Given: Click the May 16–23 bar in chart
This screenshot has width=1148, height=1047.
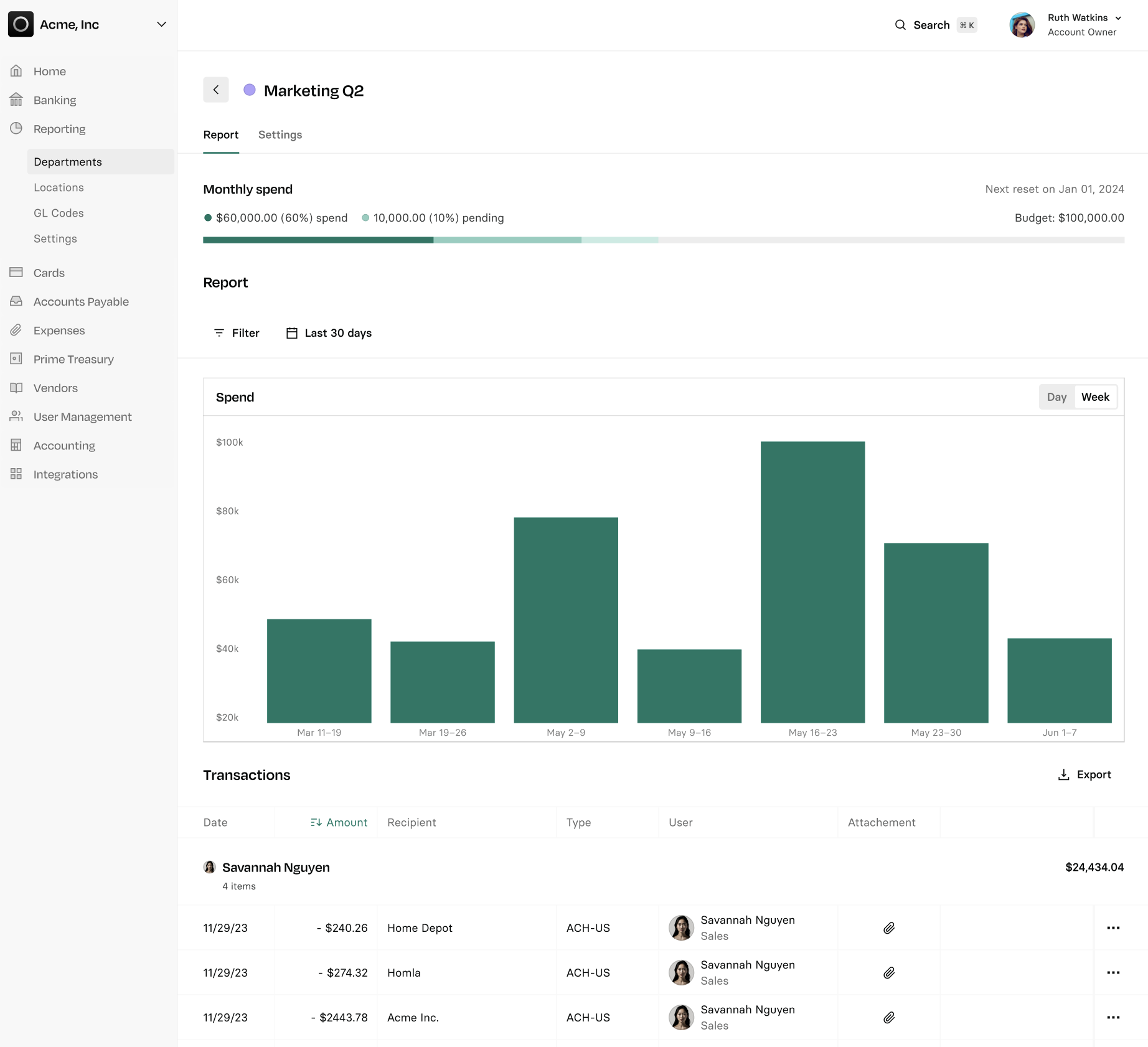Looking at the screenshot, I should [812, 582].
